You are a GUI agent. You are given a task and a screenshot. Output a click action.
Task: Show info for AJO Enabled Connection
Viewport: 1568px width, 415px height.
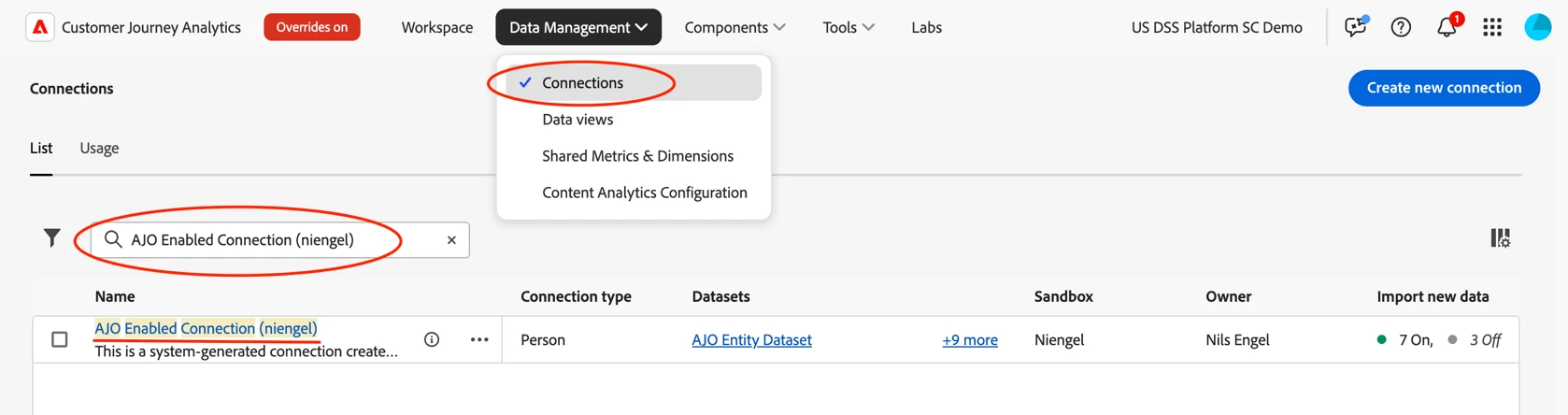pos(432,339)
